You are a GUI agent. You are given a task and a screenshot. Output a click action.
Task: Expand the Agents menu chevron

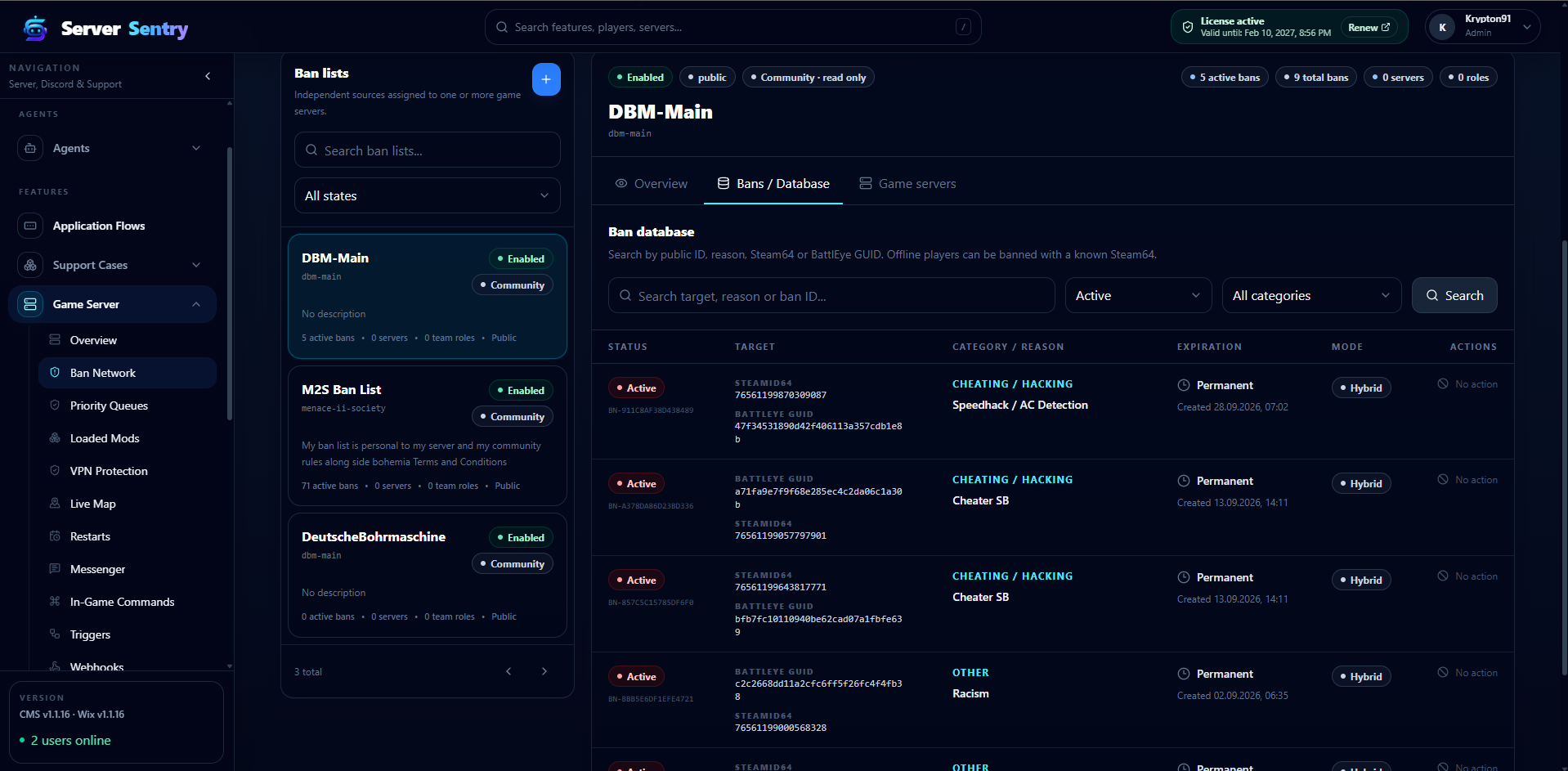[x=196, y=148]
